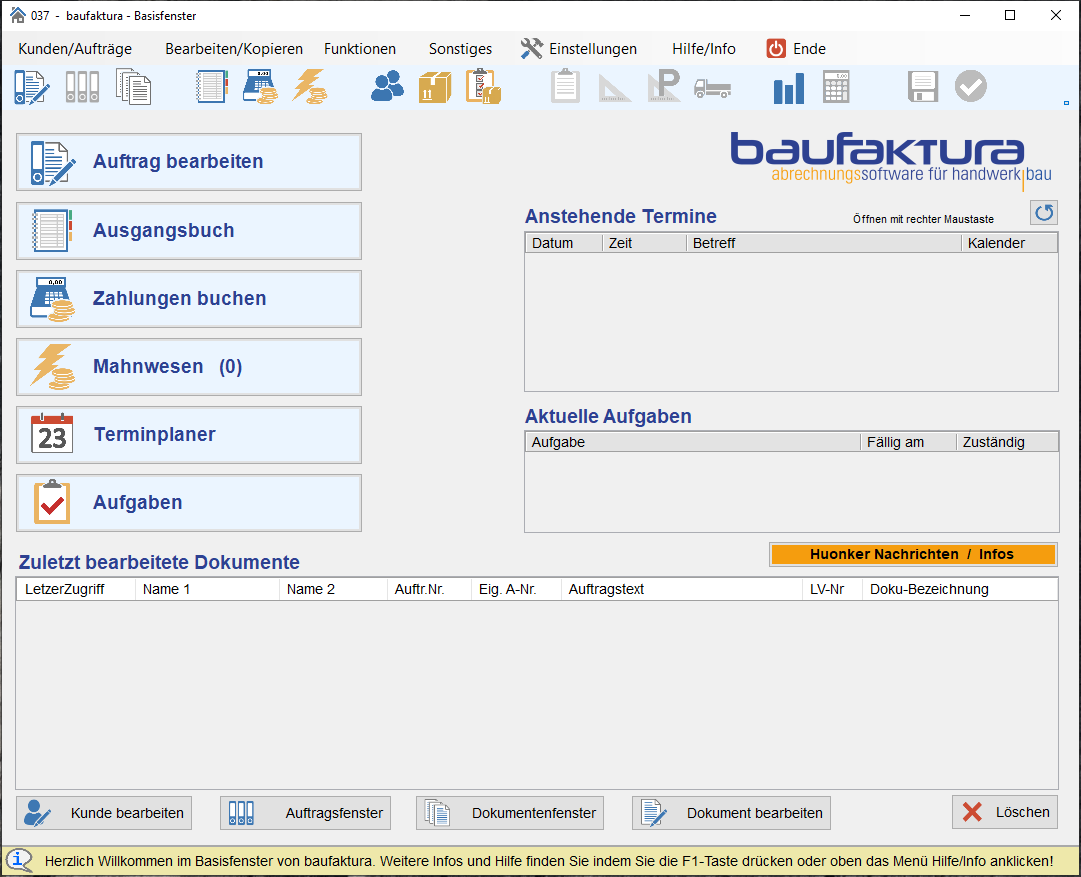Viewport: 1081px width, 877px height.
Task: Click the greyed P with triangle toolbar icon
Action: click(664, 87)
